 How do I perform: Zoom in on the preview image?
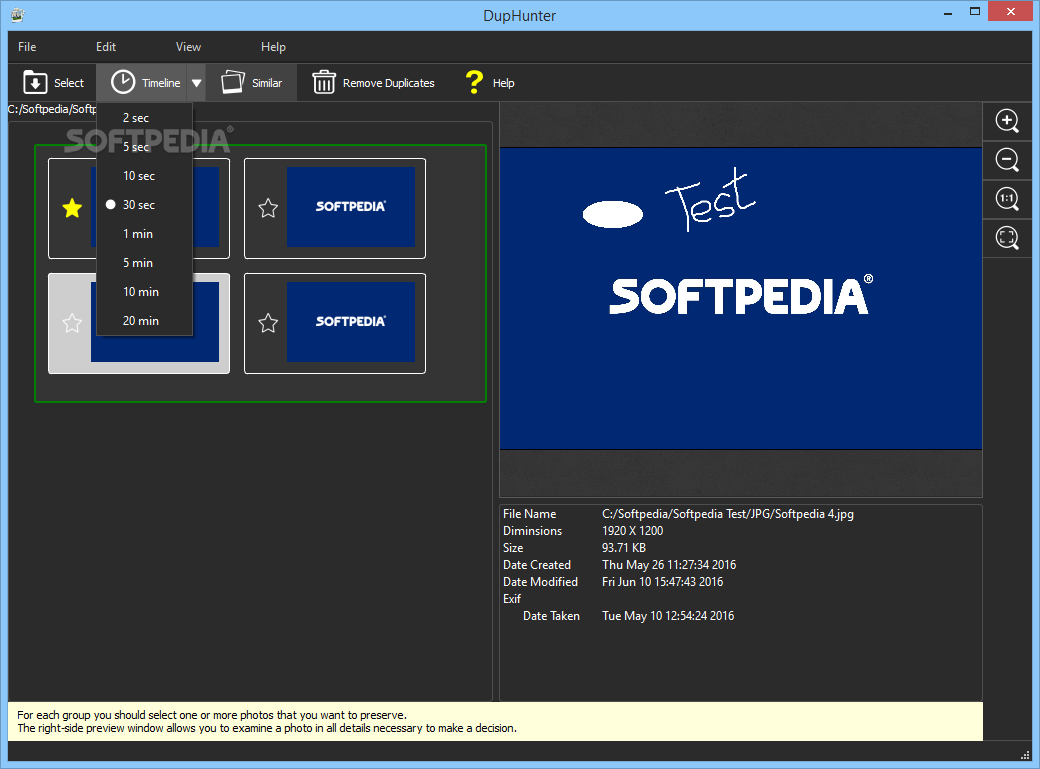[x=1007, y=121]
